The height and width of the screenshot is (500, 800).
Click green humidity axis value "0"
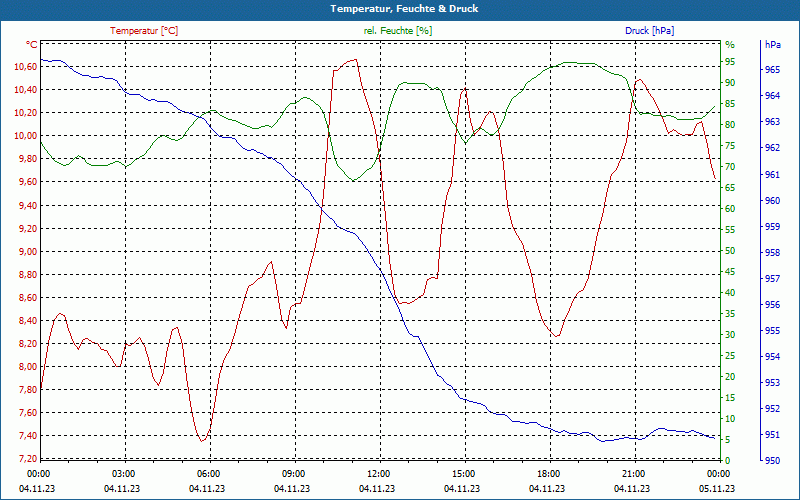pyautogui.click(x=728, y=461)
